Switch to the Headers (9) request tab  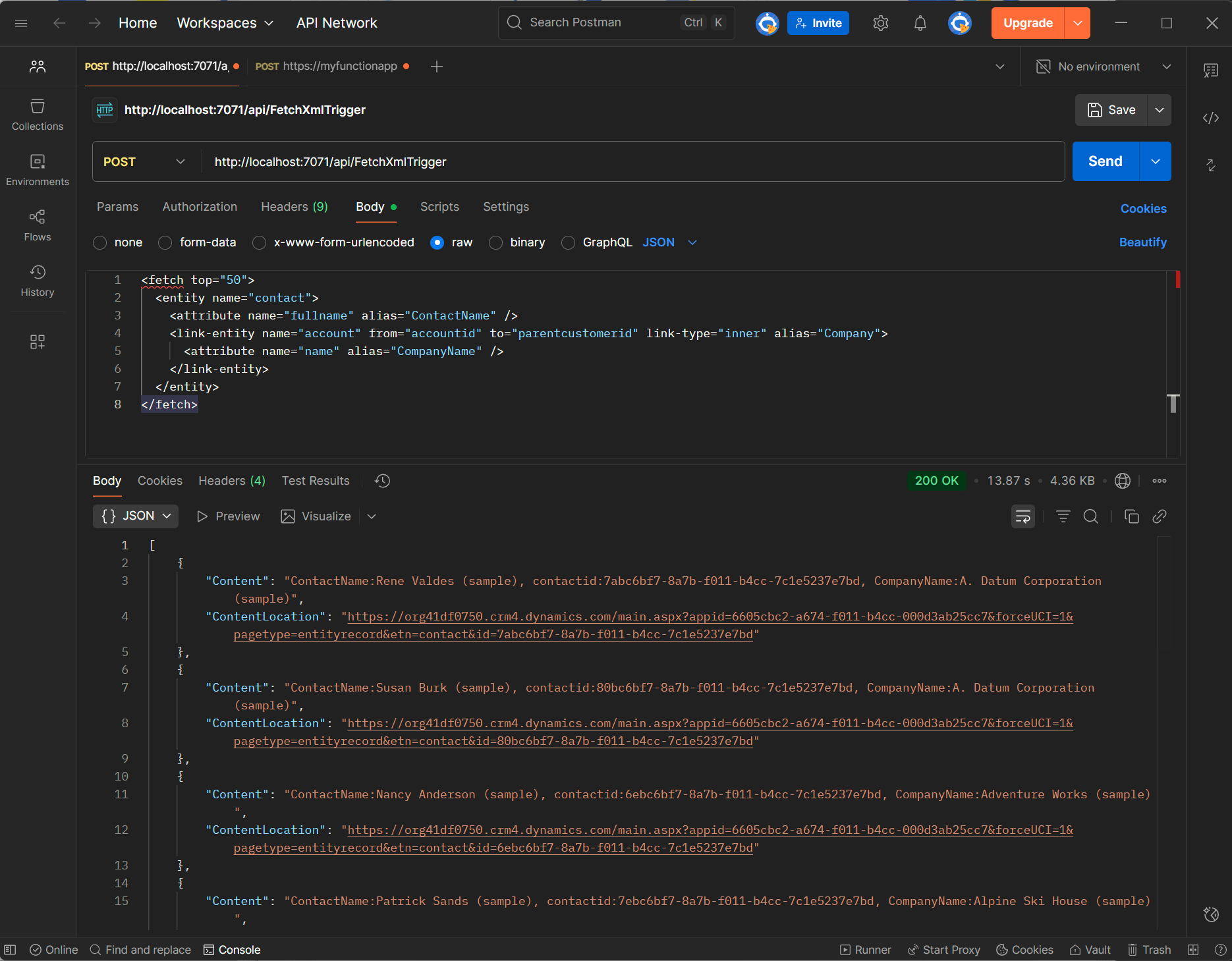[x=294, y=207]
